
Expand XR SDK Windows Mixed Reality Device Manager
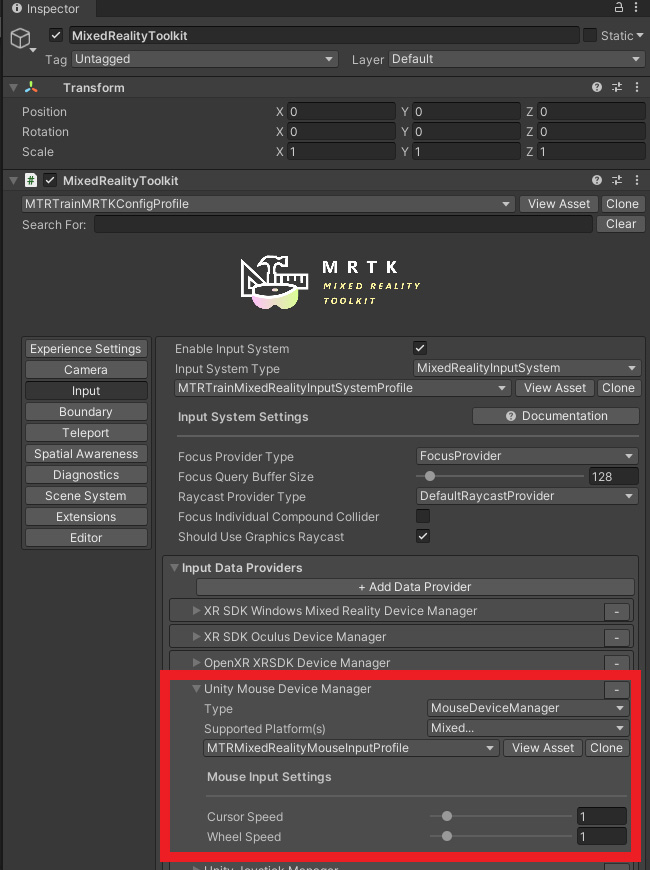(196, 610)
